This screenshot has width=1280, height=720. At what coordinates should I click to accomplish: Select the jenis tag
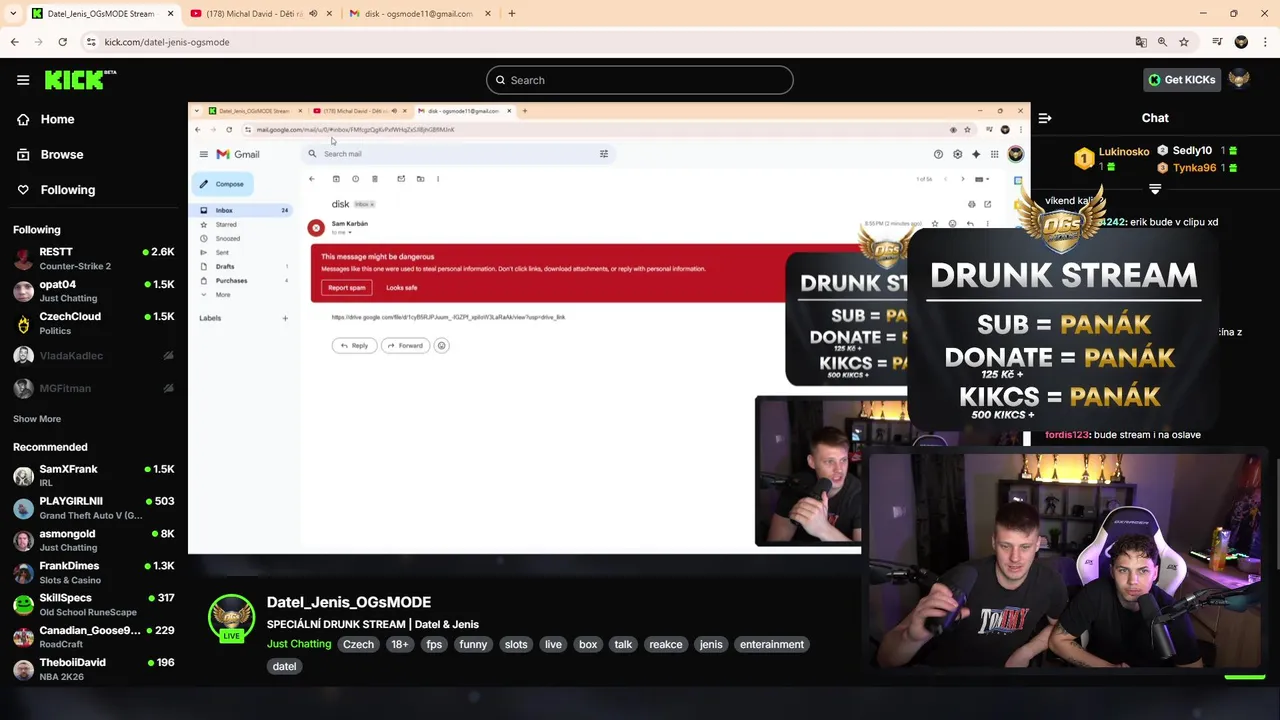click(x=711, y=644)
